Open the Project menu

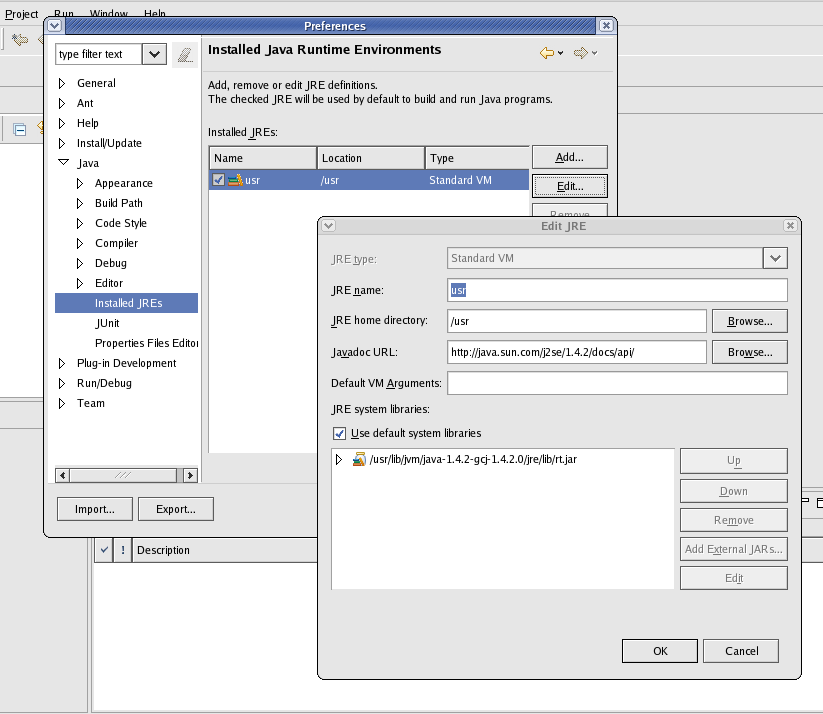[21, 14]
